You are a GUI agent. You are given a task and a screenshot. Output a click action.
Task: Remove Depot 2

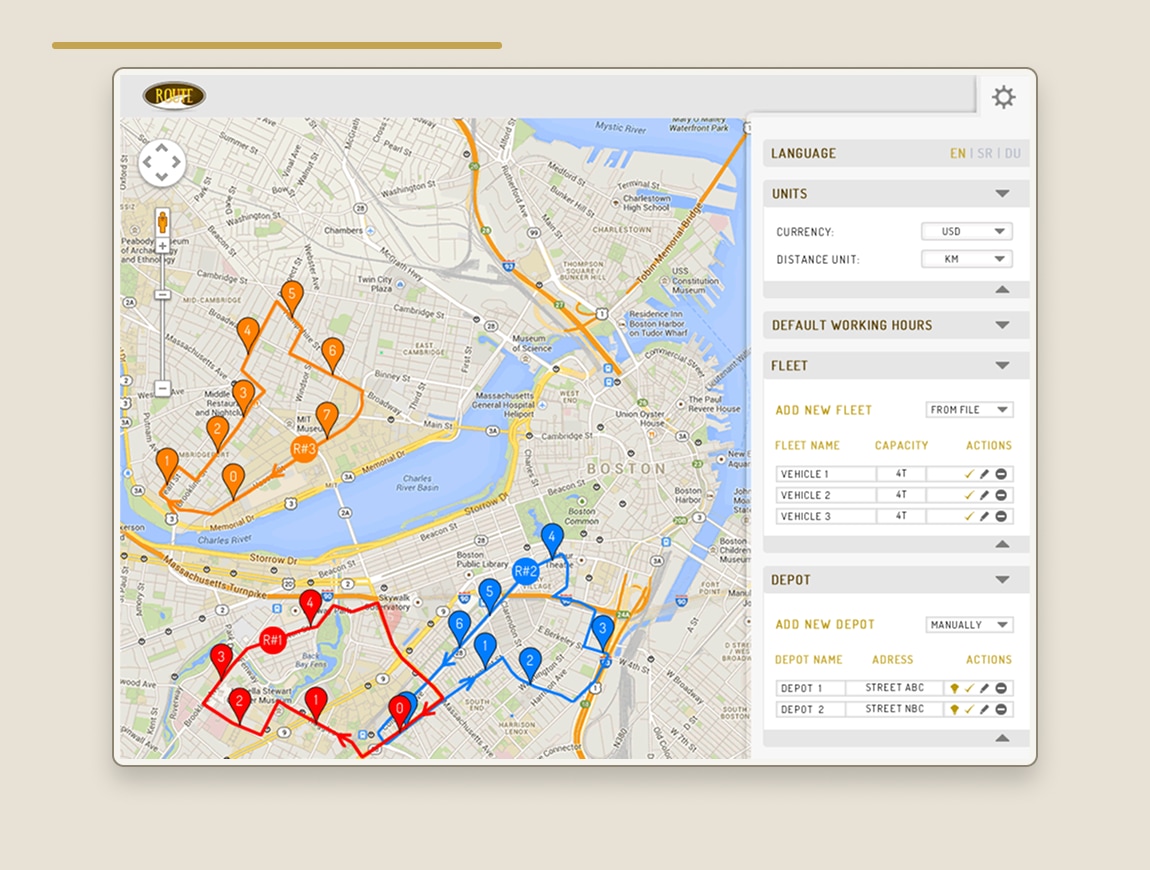pyautogui.click(x=1000, y=709)
